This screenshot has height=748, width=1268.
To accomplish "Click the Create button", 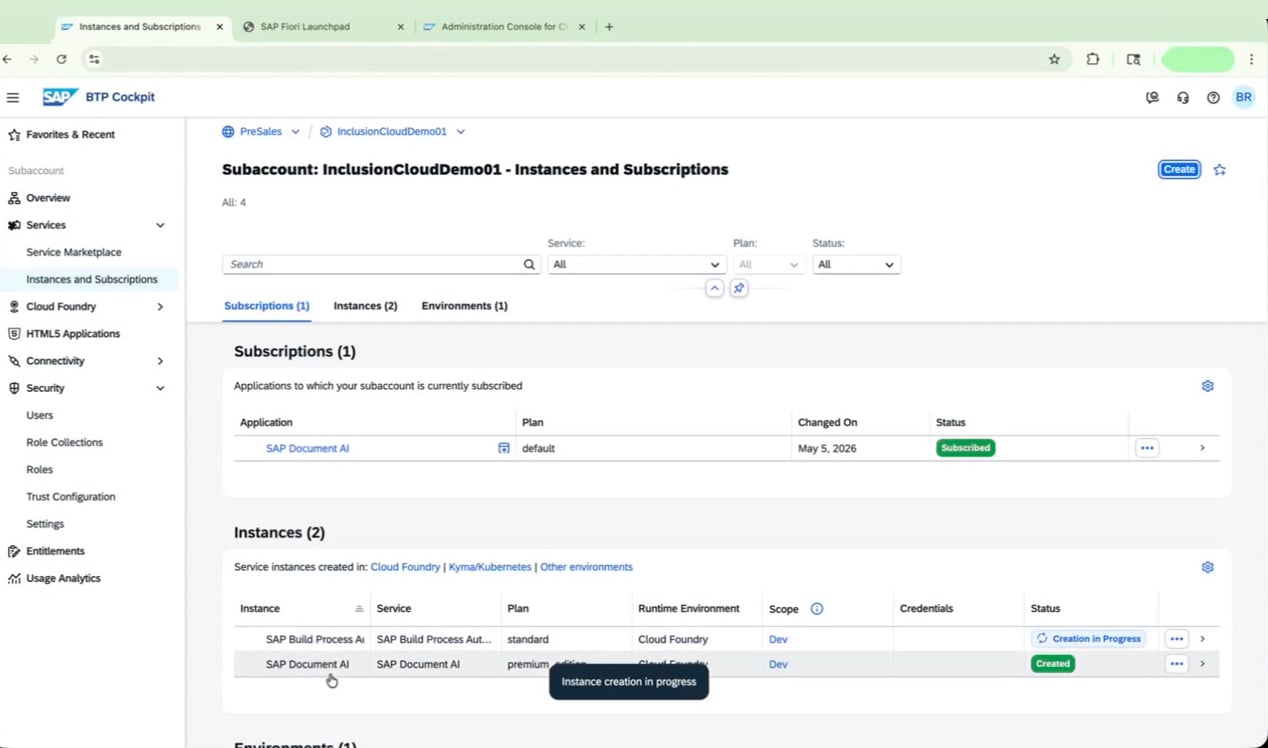I will click(x=1179, y=169).
